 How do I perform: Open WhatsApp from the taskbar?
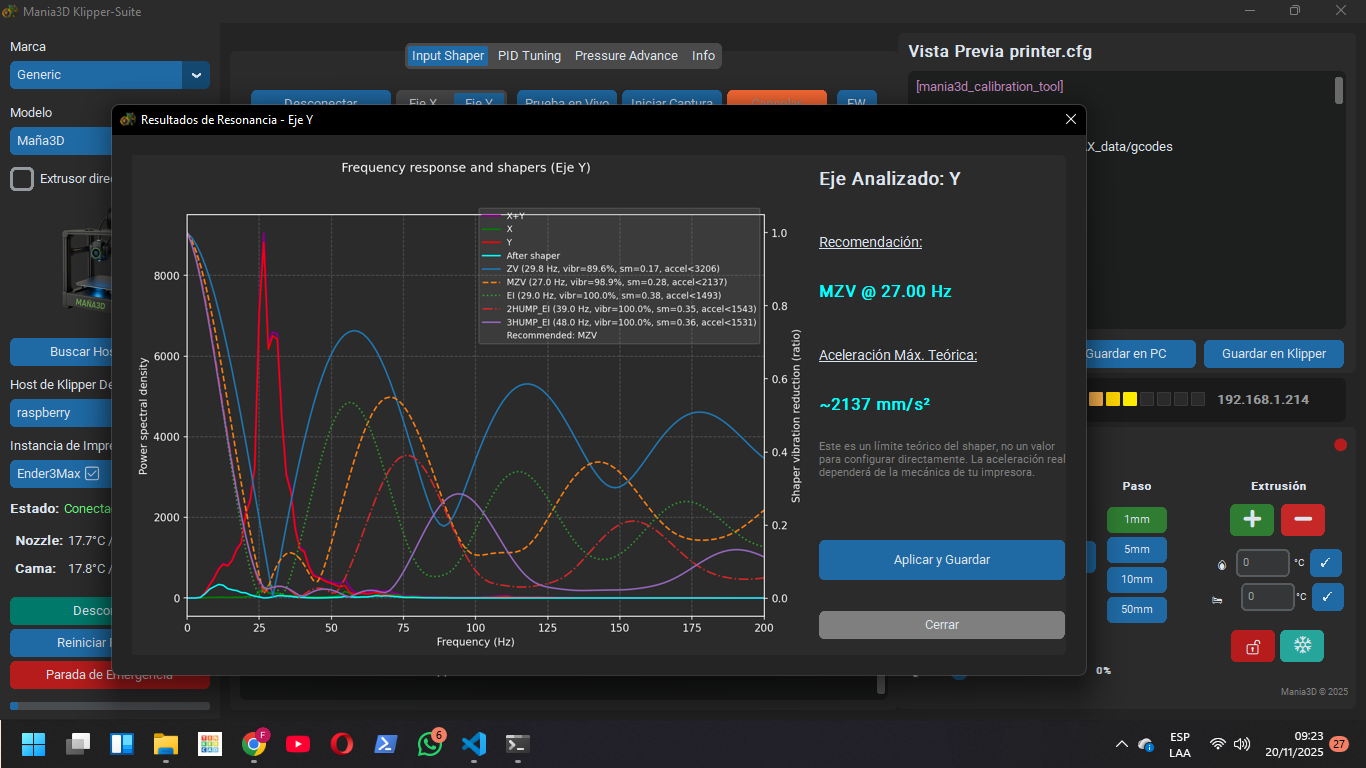430,744
